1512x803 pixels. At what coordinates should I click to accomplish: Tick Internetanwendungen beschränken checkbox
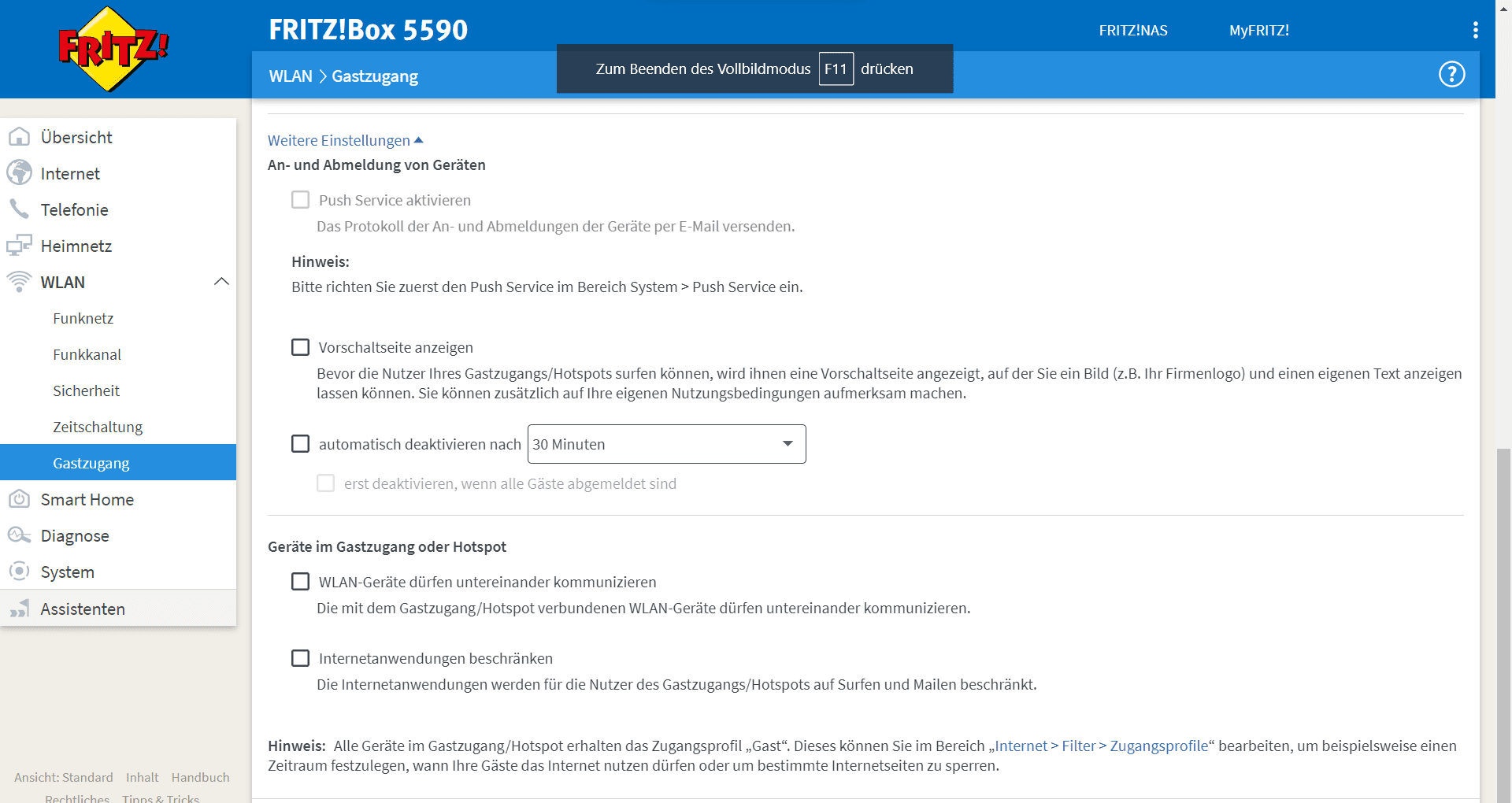(300, 658)
